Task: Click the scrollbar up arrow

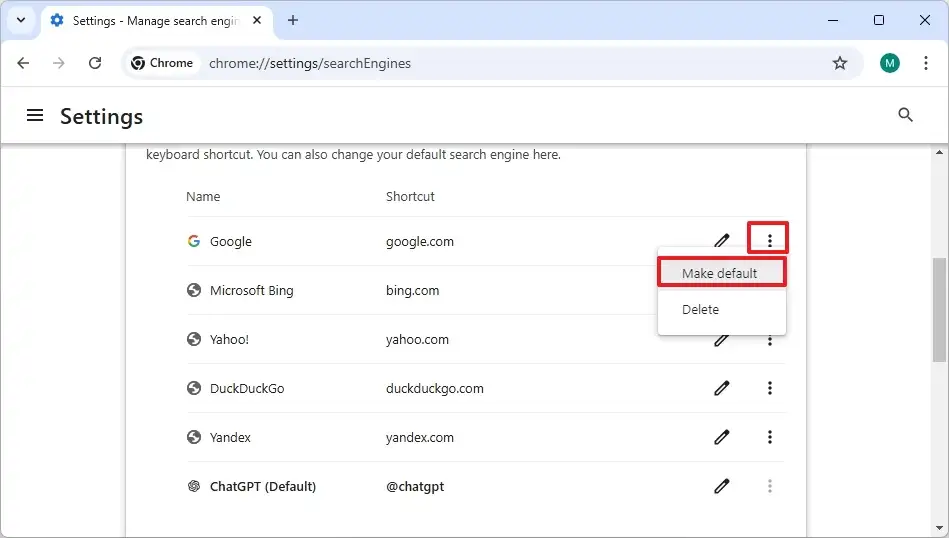Action: tap(939, 153)
